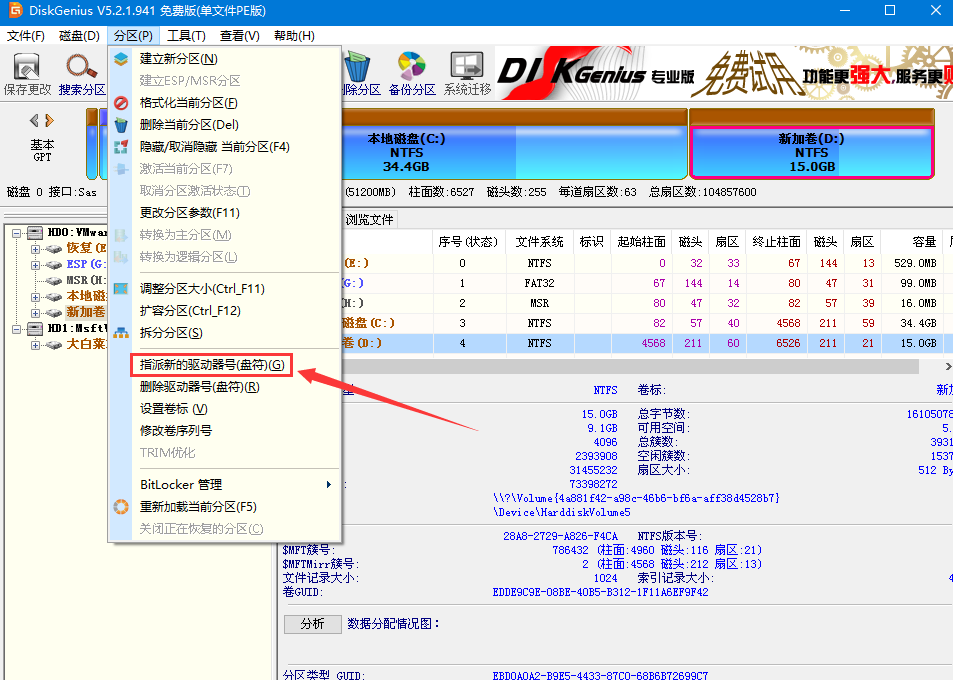The width and height of the screenshot is (953, 680).
Task: Open the 文件(F) menu
Action: point(26,36)
